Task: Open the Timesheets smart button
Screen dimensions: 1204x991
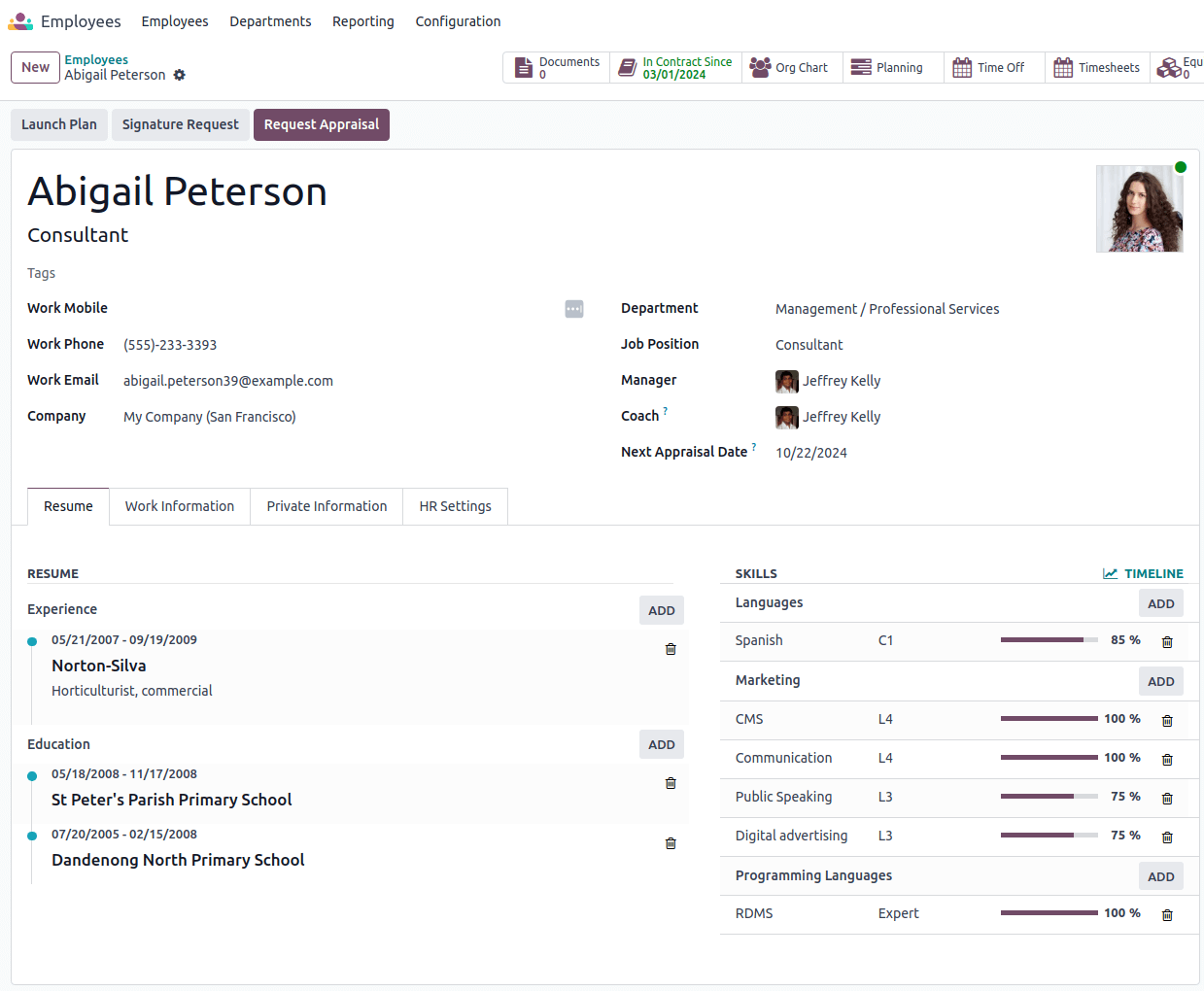Action: click(1097, 67)
